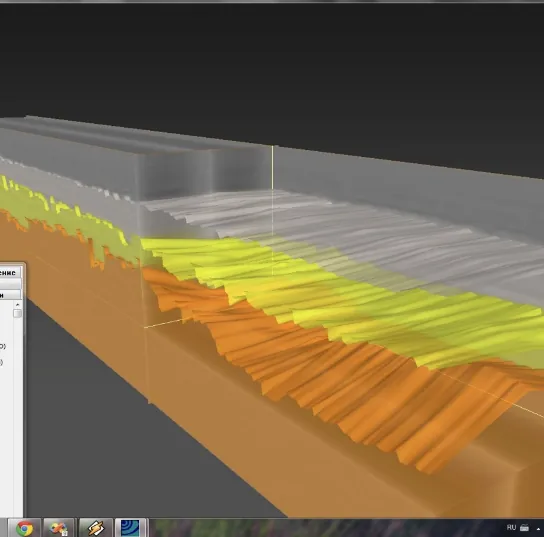Select the list entry ending with "D)"

point(3,346)
